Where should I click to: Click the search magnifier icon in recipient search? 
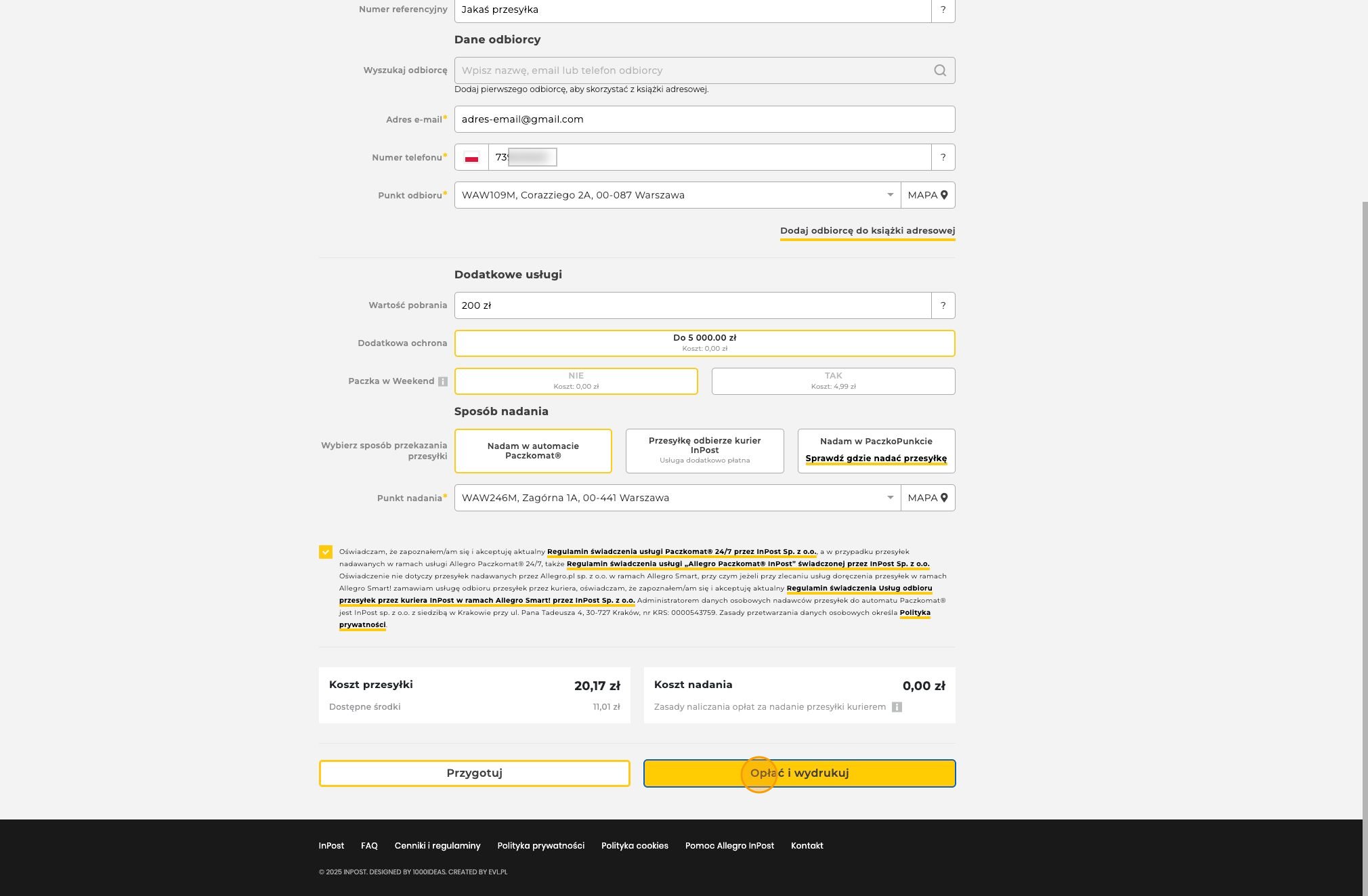(940, 70)
